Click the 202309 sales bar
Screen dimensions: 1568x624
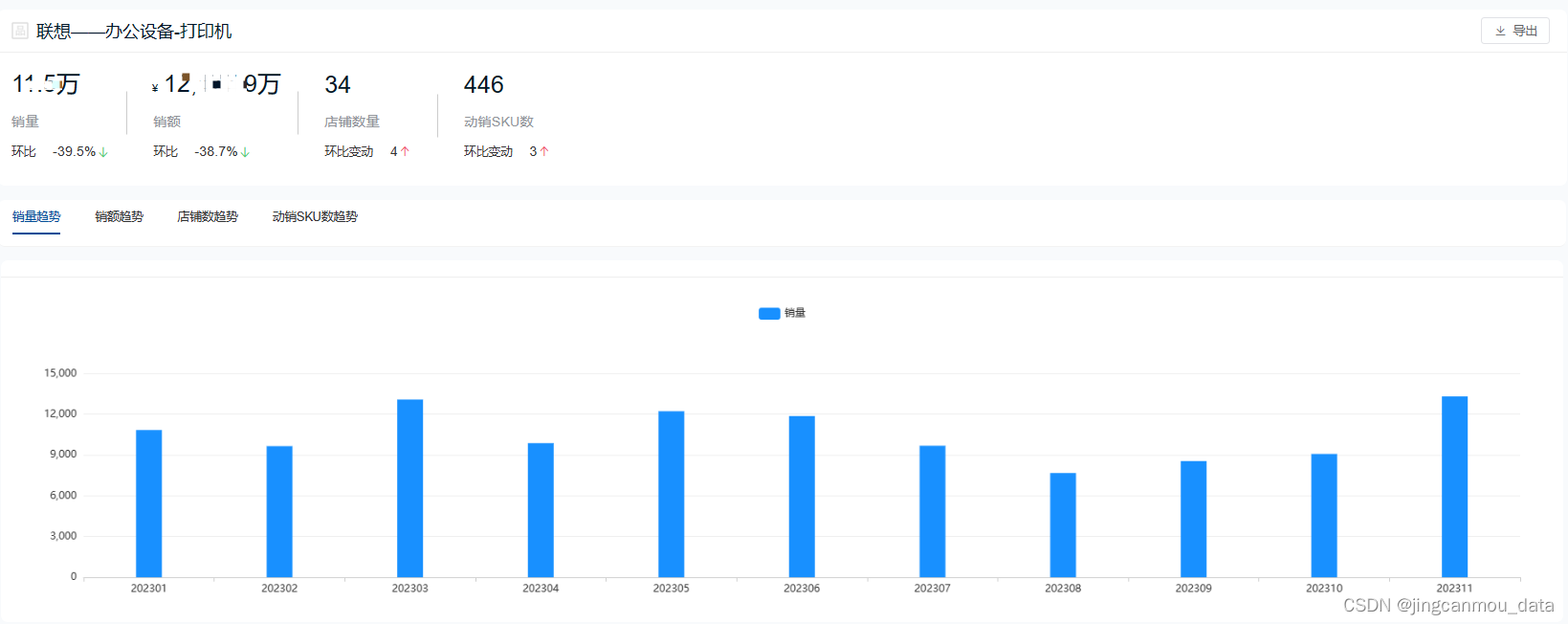(x=1194, y=519)
